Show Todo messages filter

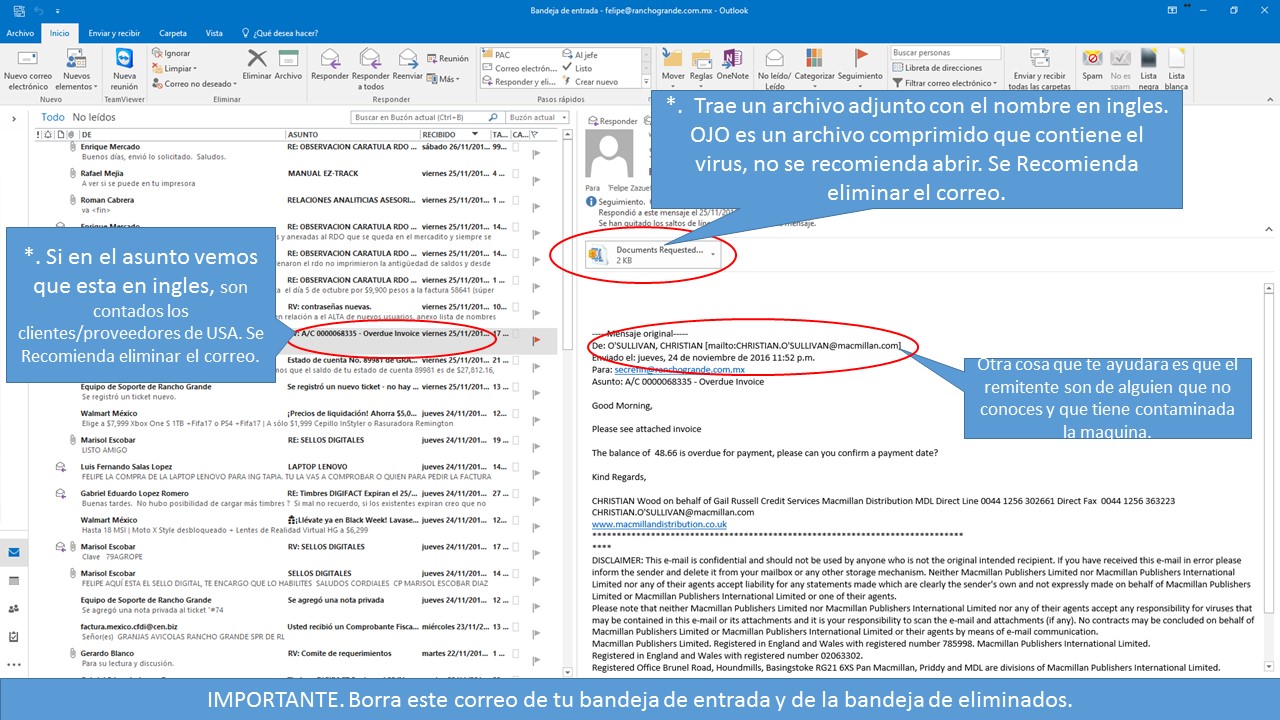(53, 117)
